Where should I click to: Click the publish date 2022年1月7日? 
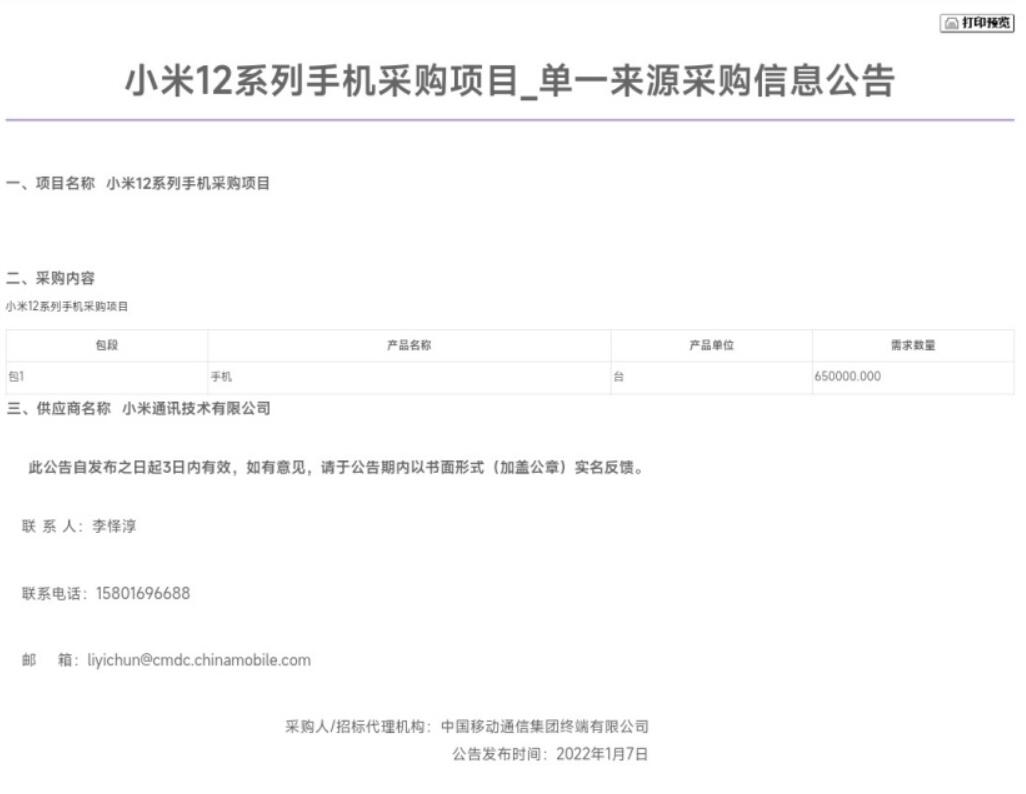click(602, 754)
